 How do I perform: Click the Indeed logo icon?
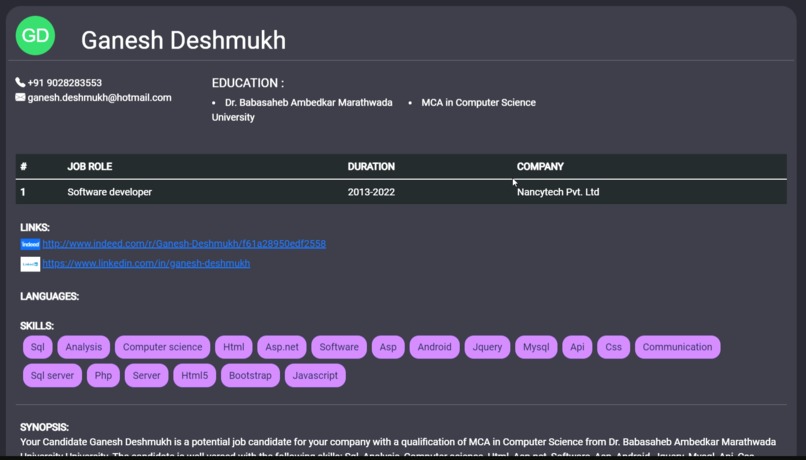coord(30,244)
